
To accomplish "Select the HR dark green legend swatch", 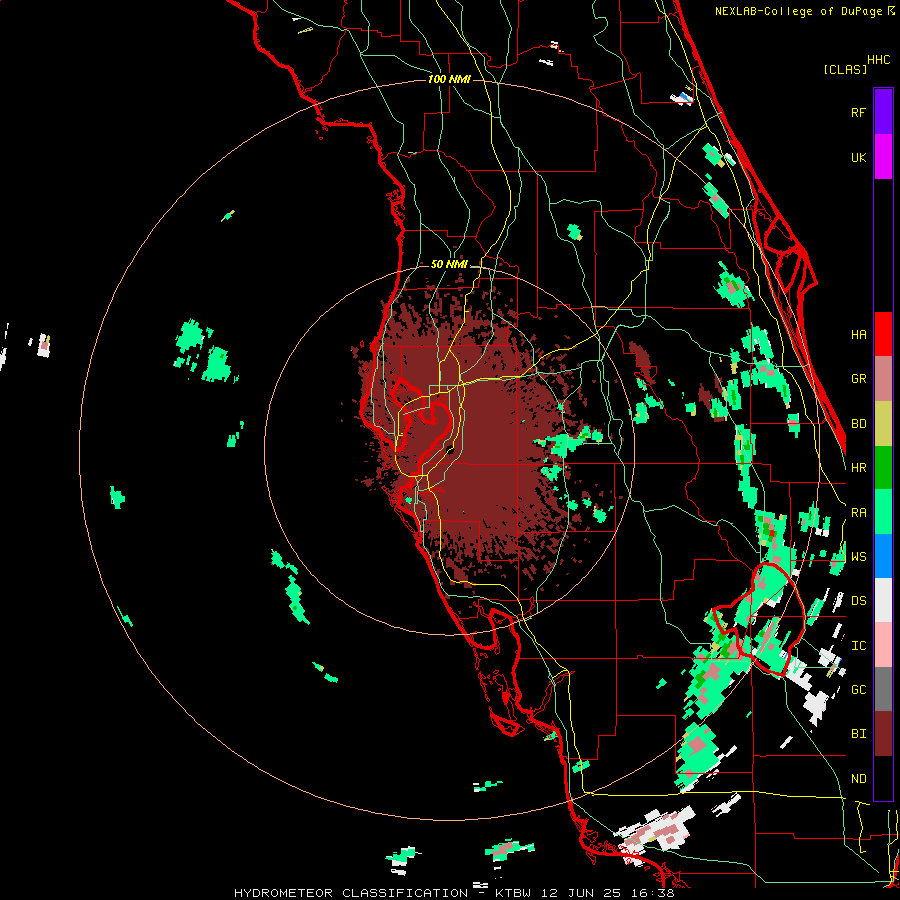I will (x=883, y=467).
